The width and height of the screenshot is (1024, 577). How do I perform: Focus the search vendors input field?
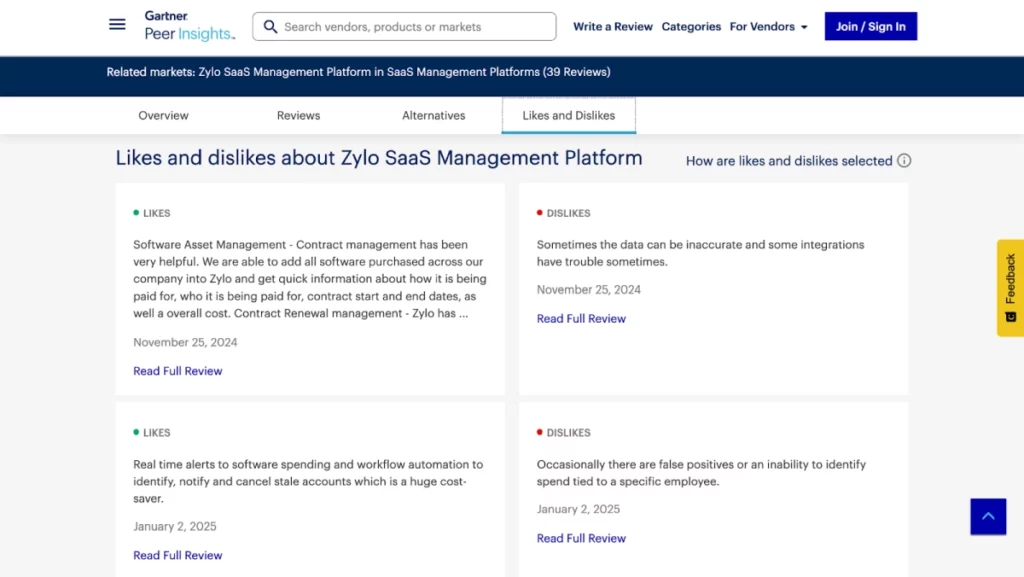click(x=404, y=27)
